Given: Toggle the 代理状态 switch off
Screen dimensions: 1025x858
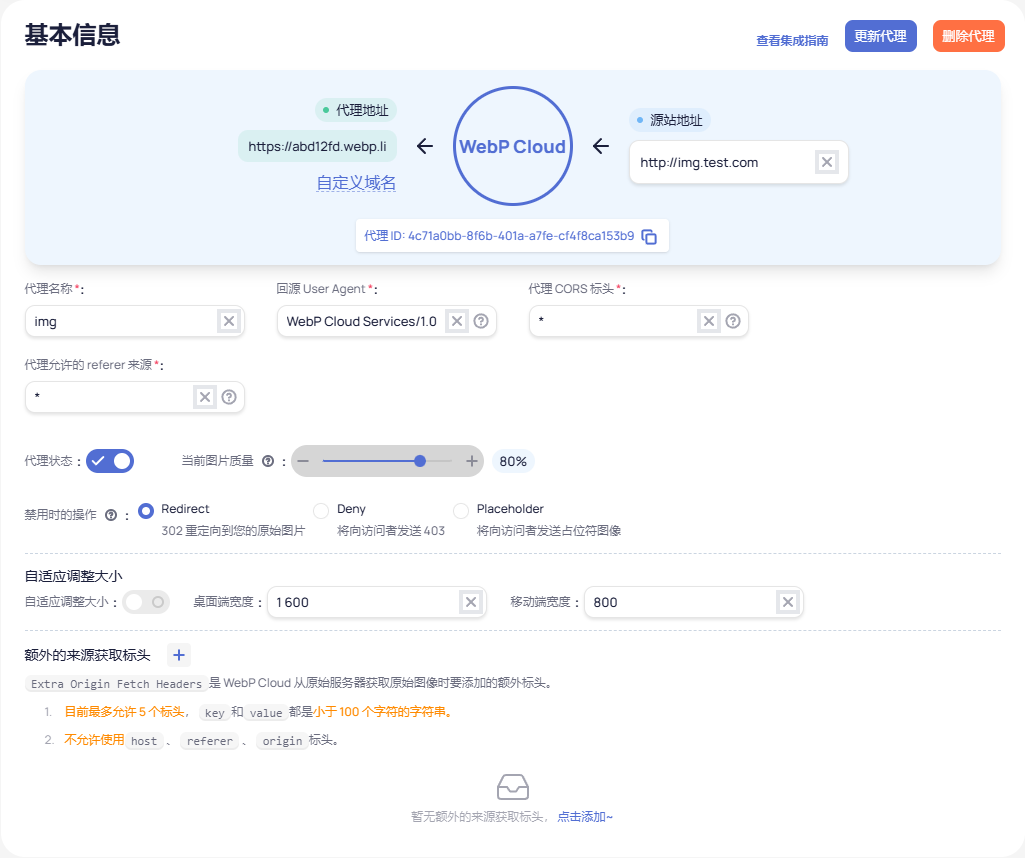Looking at the screenshot, I should [110, 461].
